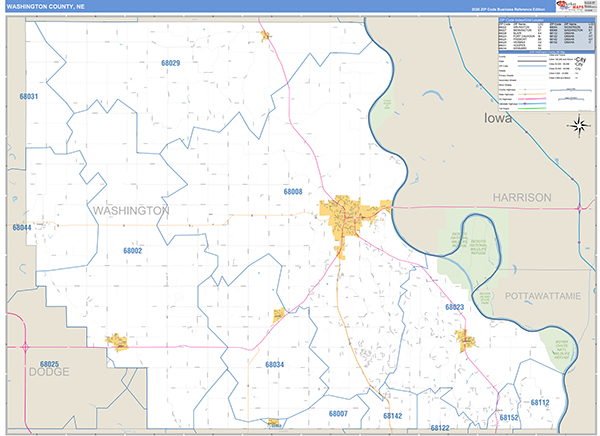Click the WASHINGTON county name label

point(131,211)
